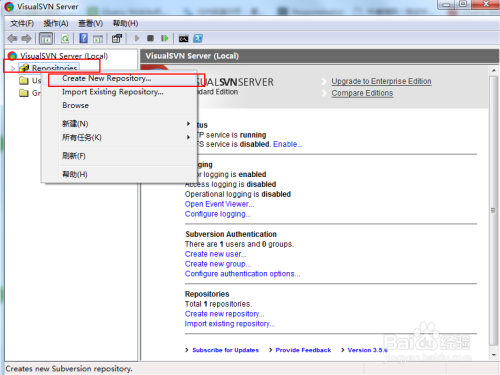Image resolution: width=500 pixels, height=375 pixels.
Task: Open the command prompt toolbar icon
Action: point(184,39)
